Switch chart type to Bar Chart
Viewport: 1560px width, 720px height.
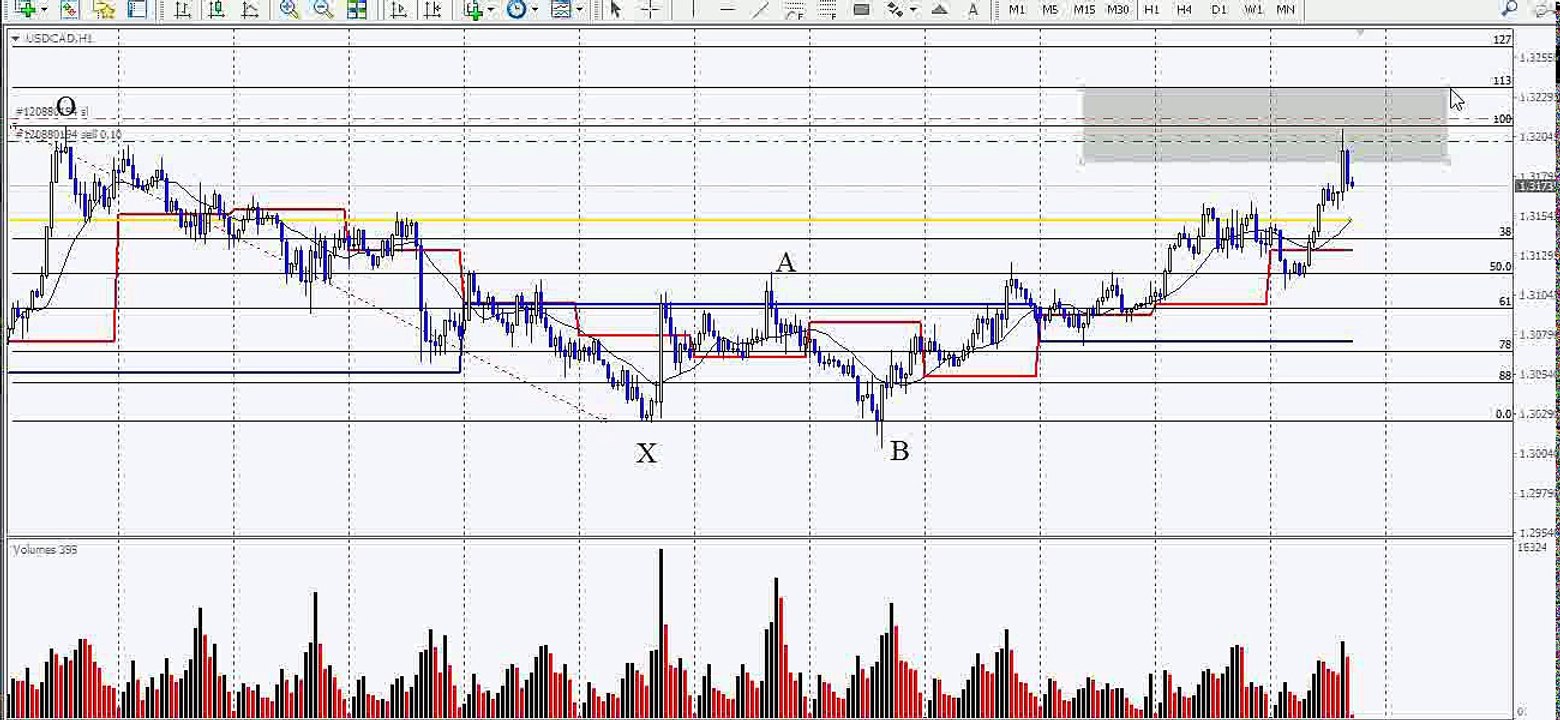pos(182,9)
